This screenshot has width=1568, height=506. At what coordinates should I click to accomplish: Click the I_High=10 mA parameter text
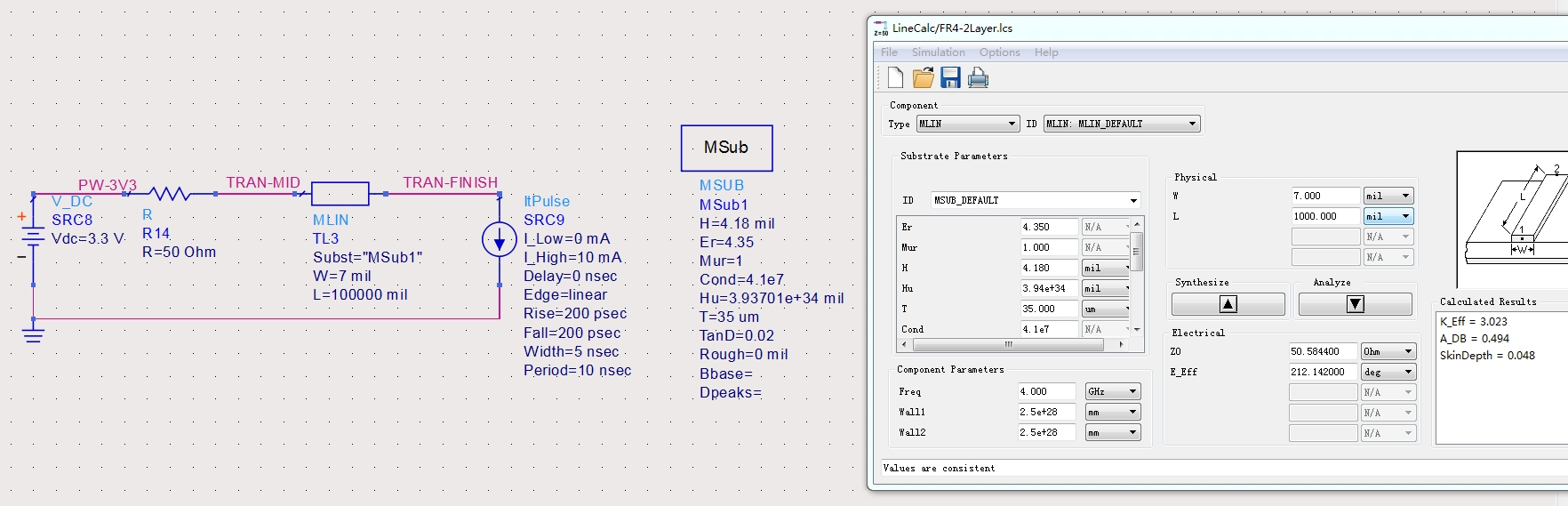click(x=572, y=258)
